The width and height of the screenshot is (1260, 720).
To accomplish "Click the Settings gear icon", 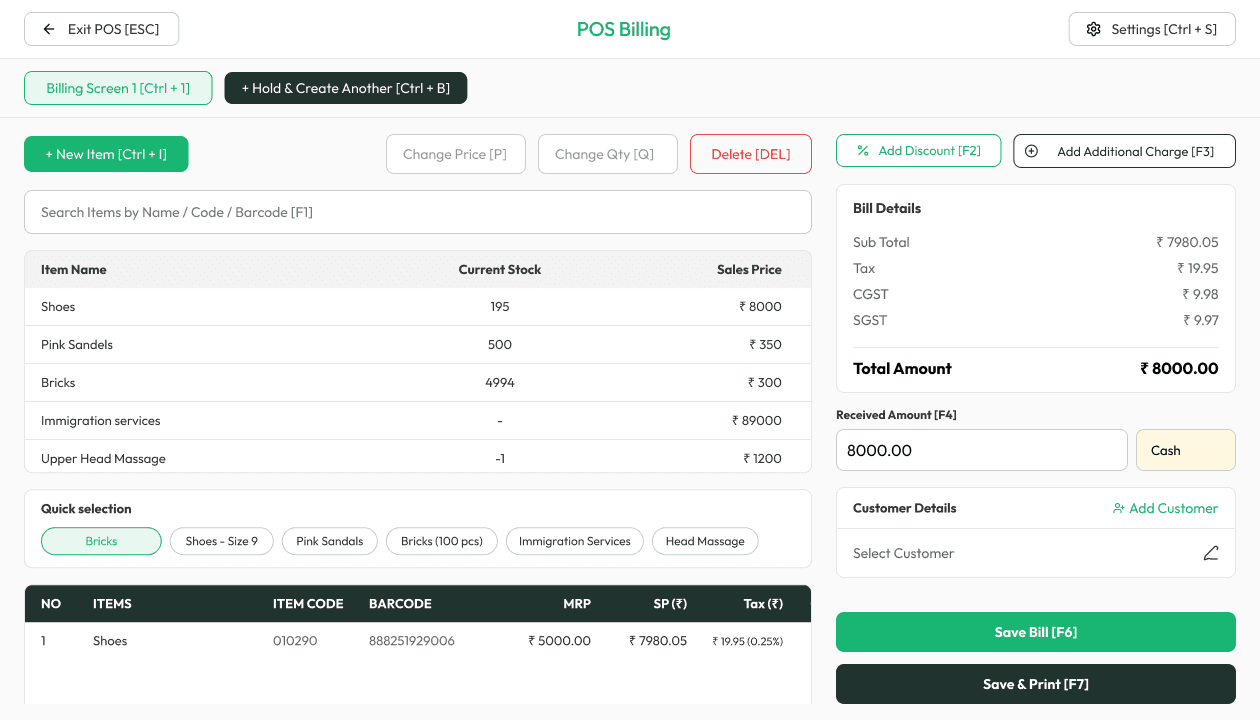I will pyautogui.click(x=1094, y=29).
